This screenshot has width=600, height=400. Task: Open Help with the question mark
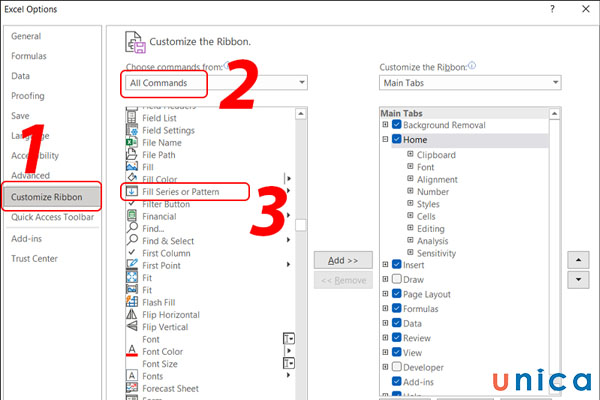click(x=552, y=9)
